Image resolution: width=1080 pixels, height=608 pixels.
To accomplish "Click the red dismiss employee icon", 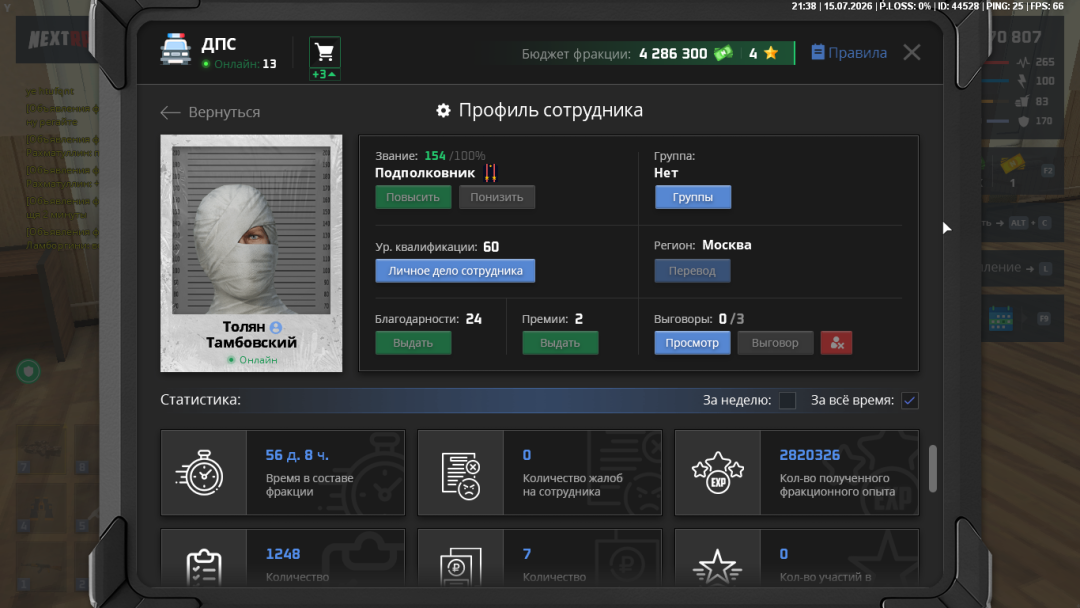I will click(836, 343).
